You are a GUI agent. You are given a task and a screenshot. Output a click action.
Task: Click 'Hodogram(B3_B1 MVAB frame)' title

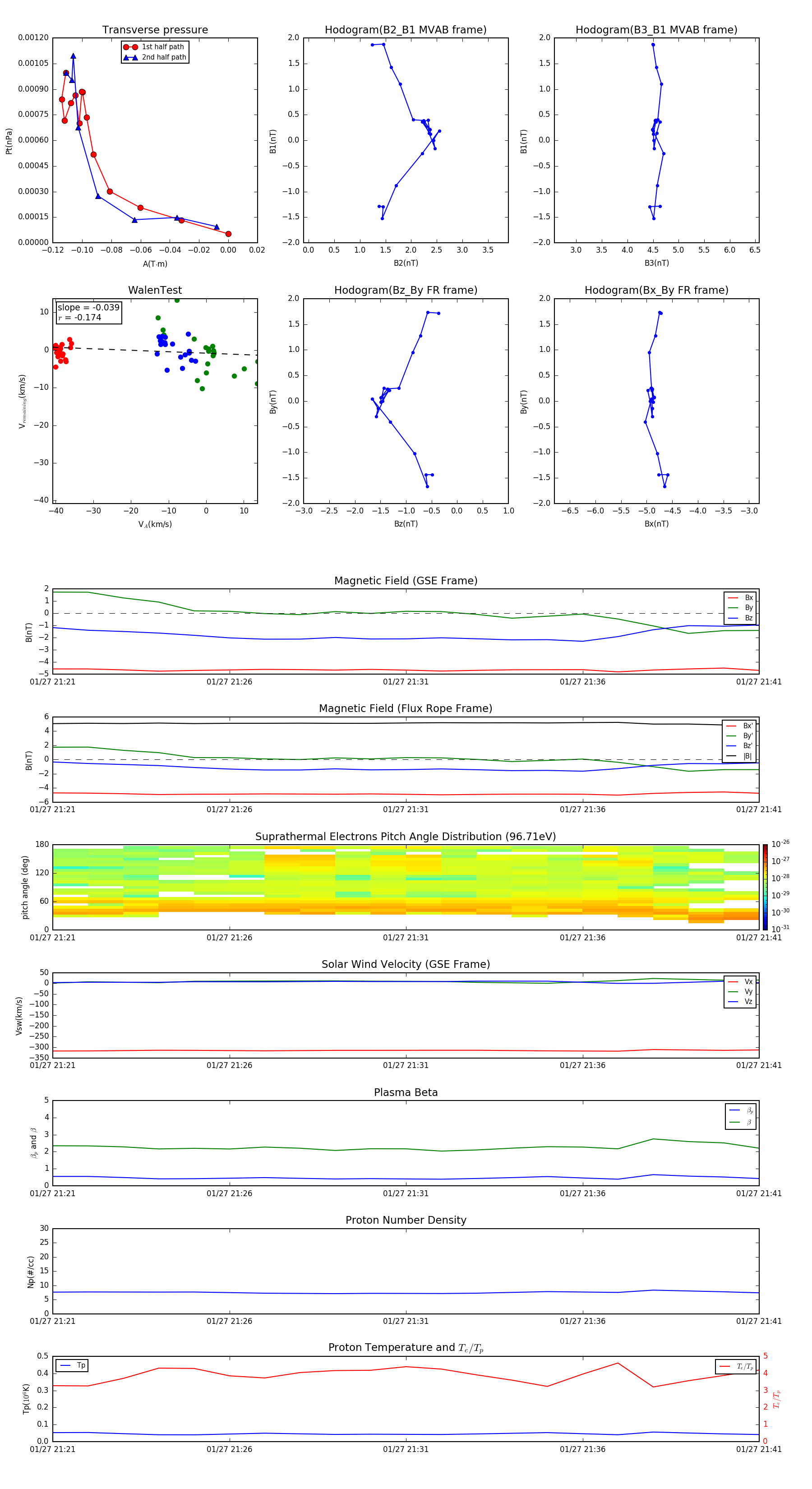point(656,29)
